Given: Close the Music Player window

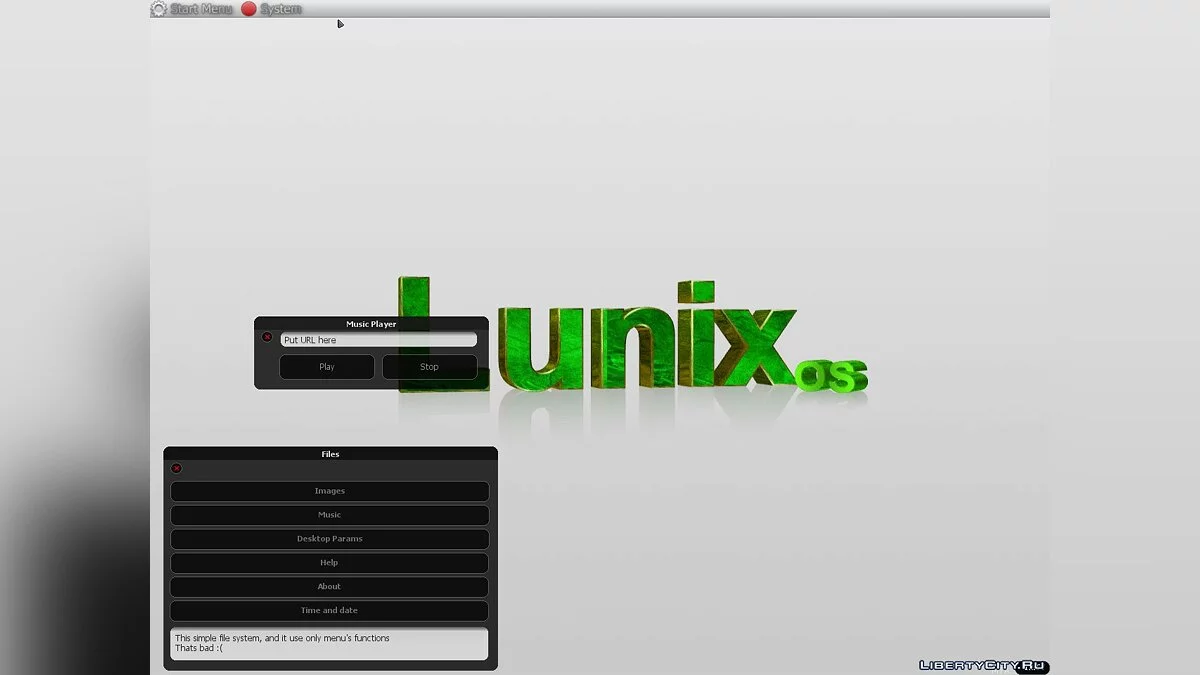Looking at the screenshot, I should point(267,338).
